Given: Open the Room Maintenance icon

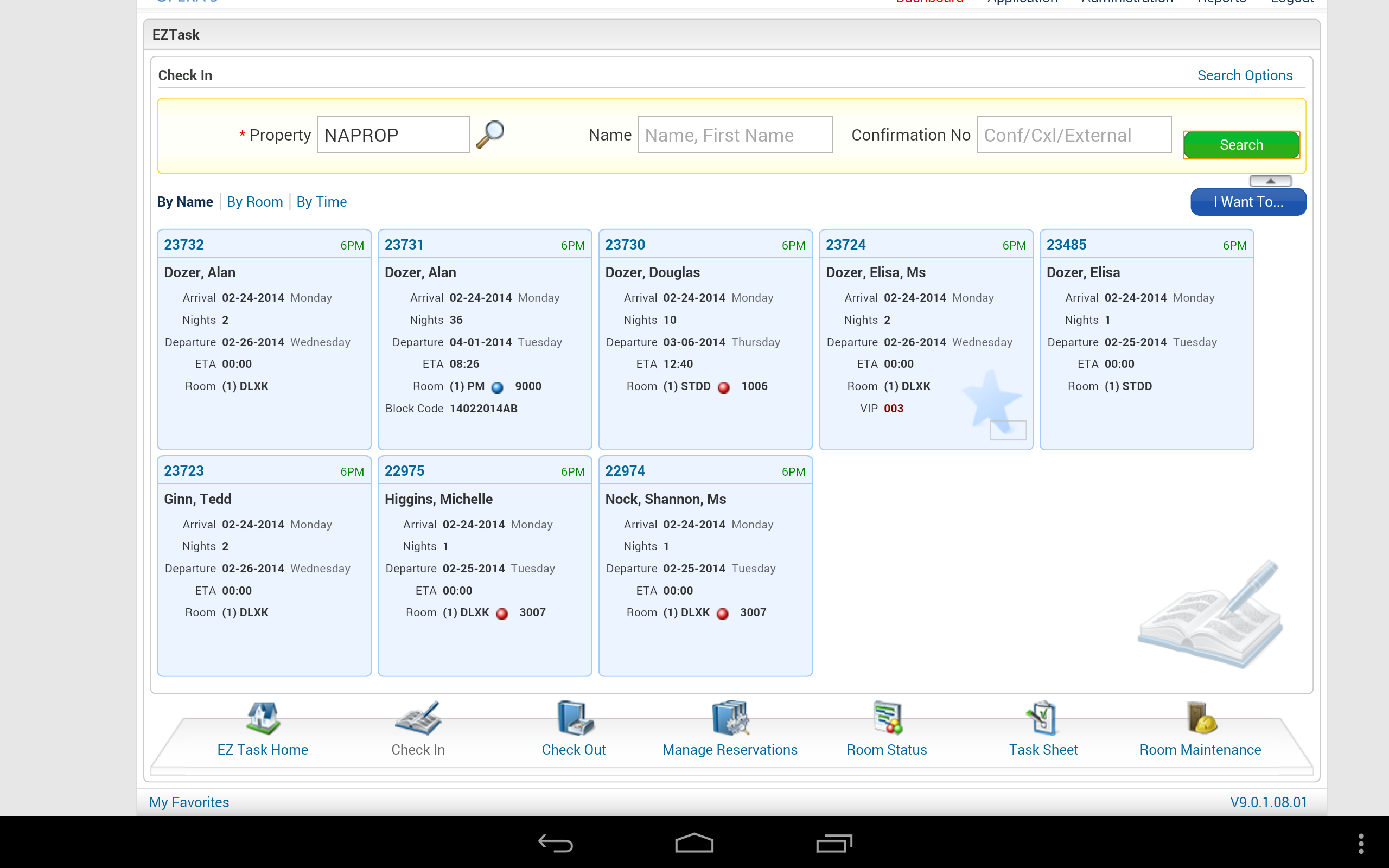Looking at the screenshot, I should pyautogui.click(x=1201, y=718).
